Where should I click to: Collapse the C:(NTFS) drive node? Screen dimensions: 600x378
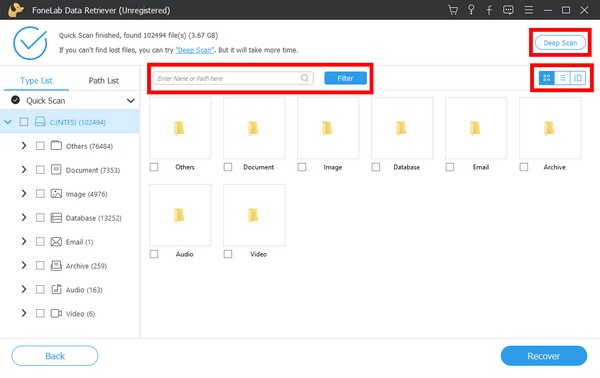point(8,122)
